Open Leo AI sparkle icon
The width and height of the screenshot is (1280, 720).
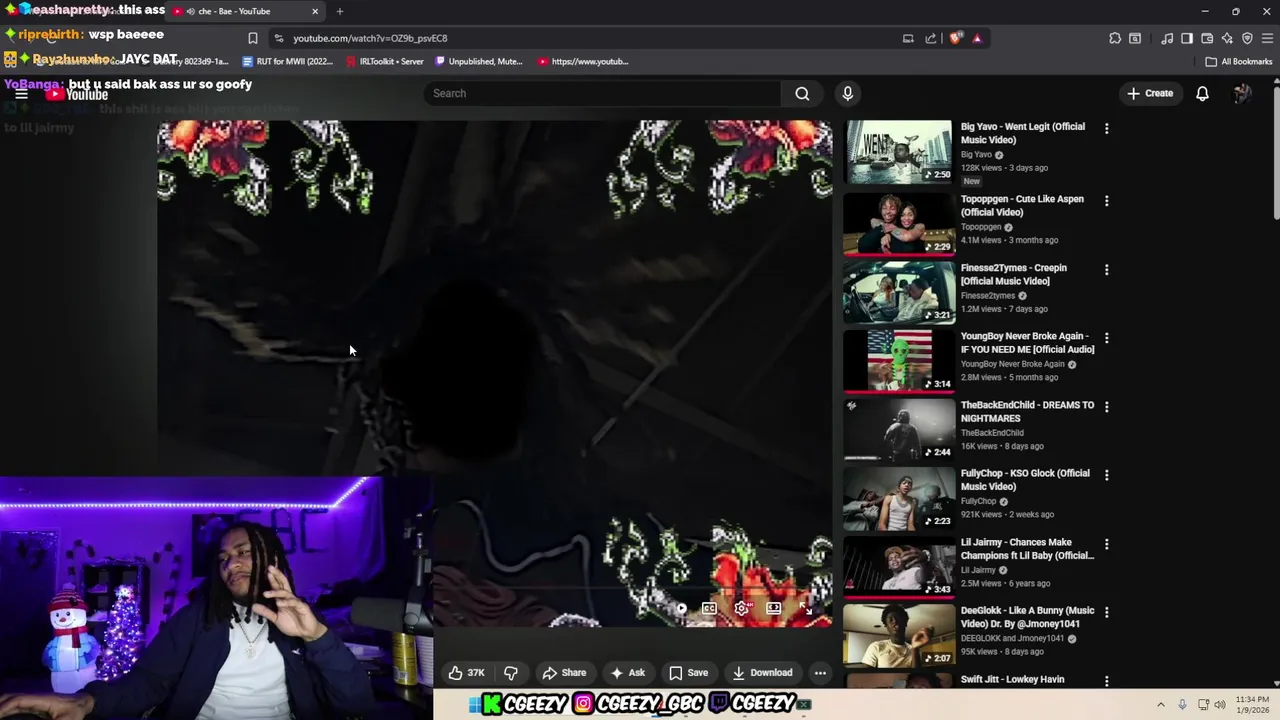click(x=1227, y=38)
